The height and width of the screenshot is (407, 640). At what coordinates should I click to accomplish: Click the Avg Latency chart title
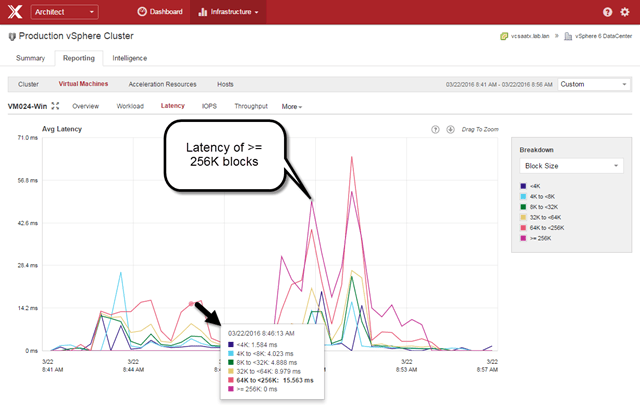pos(62,129)
